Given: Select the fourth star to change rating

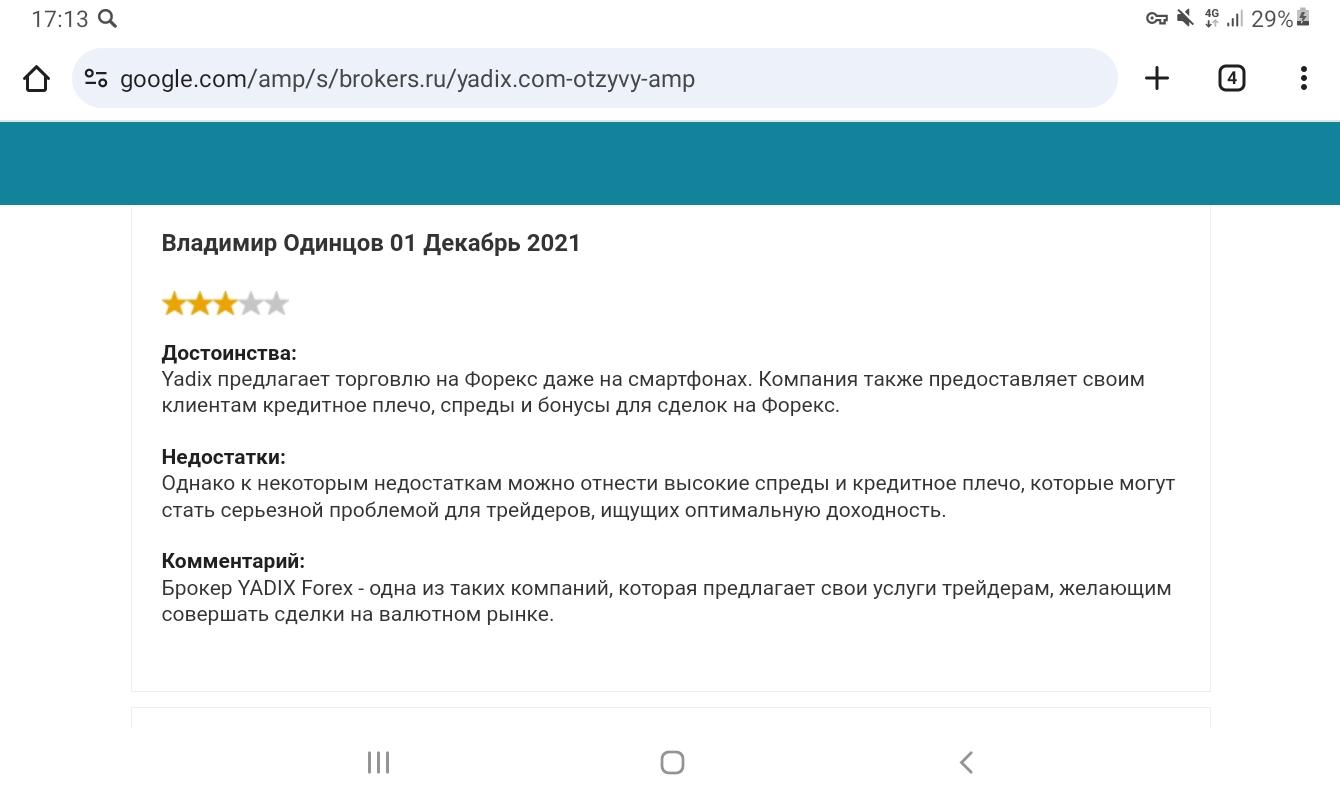Looking at the screenshot, I should (250, 302).
